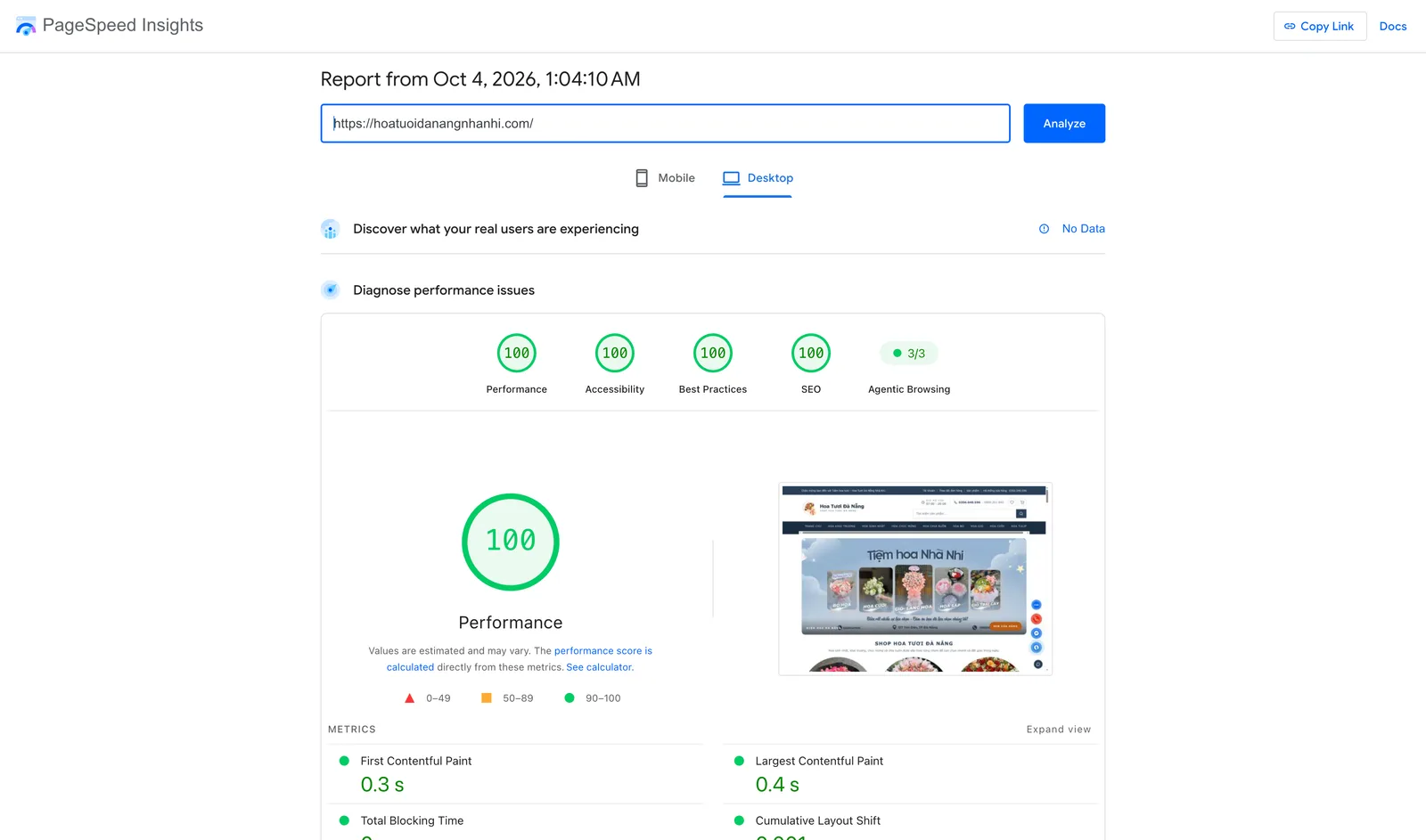Open the Docs link
This screenshot has width=1426, height=840.
[1393, 26]
